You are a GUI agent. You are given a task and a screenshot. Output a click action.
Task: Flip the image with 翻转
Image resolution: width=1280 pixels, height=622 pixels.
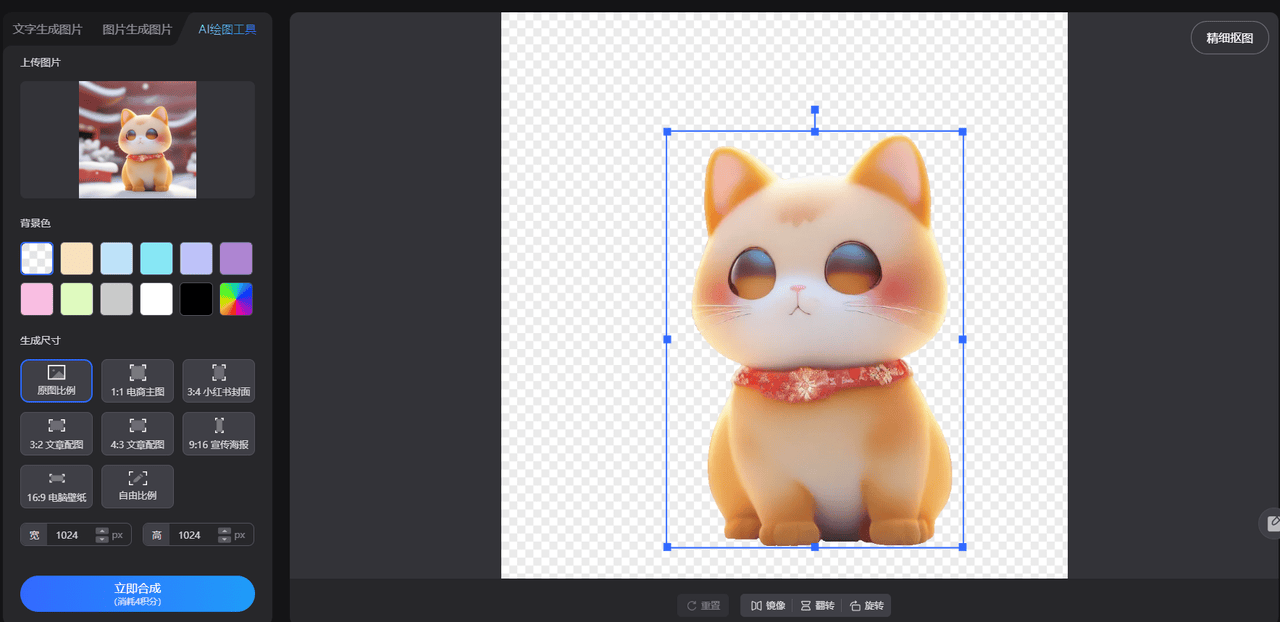pos(817,606)
